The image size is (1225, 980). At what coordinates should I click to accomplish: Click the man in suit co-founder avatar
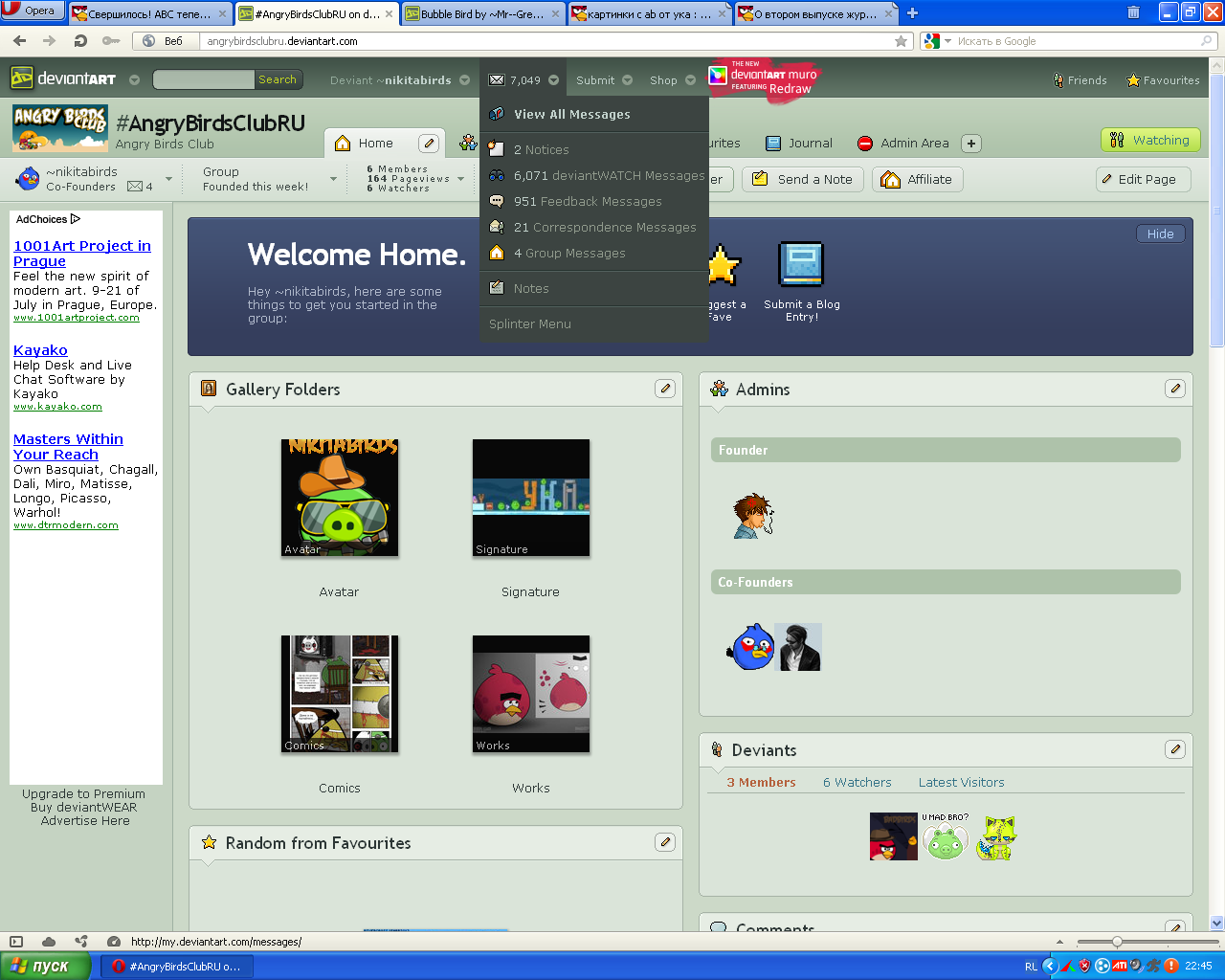click(798, 647)
